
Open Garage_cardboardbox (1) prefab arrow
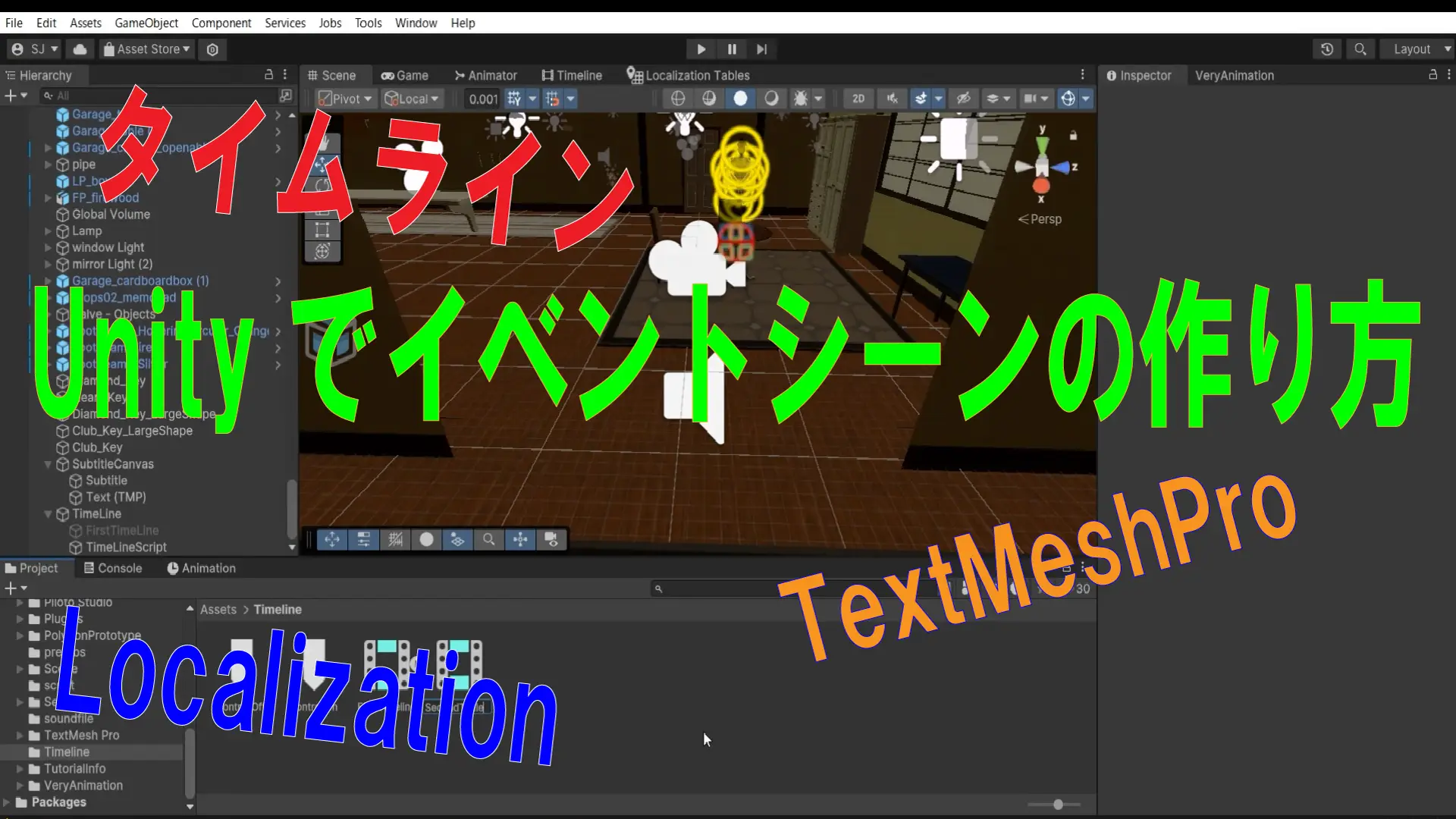(x=278, y=281)
